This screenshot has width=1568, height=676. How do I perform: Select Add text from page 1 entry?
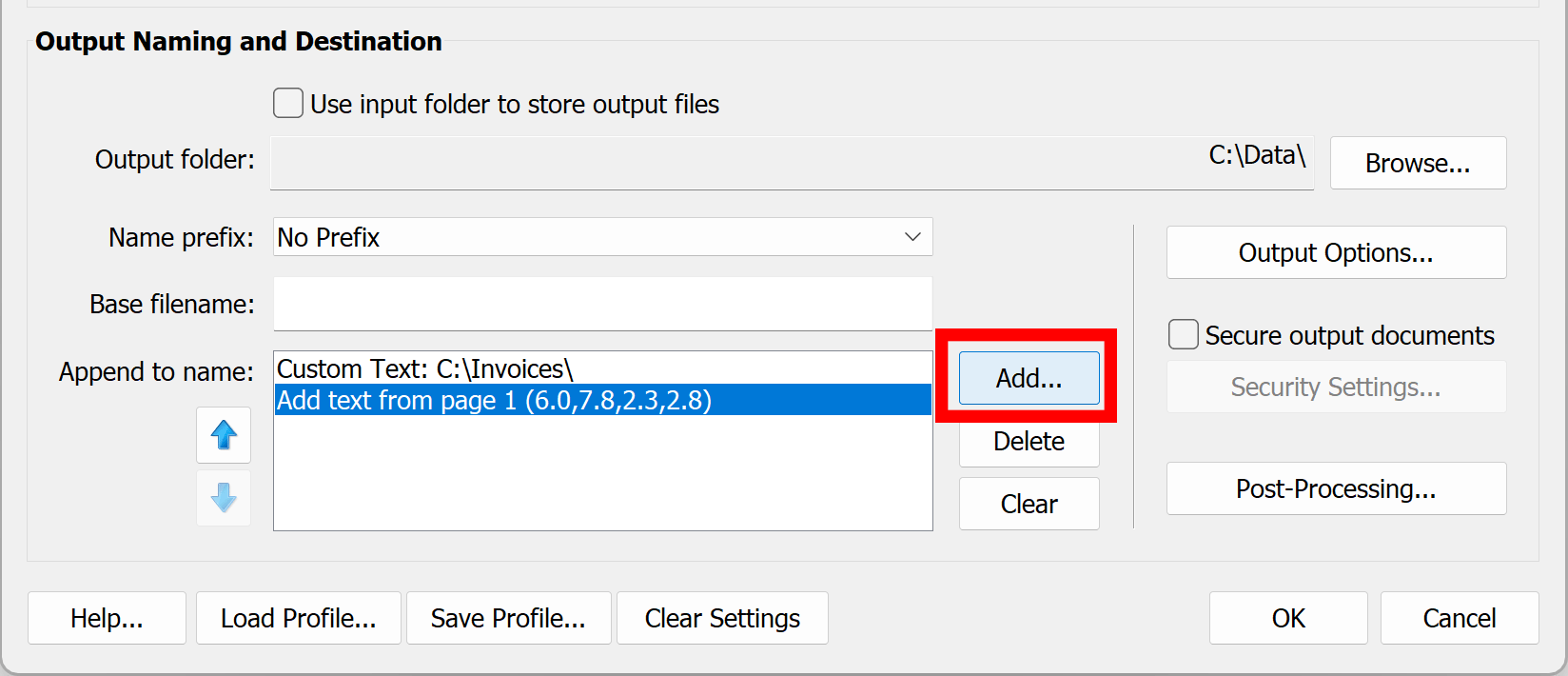[494, 400]
